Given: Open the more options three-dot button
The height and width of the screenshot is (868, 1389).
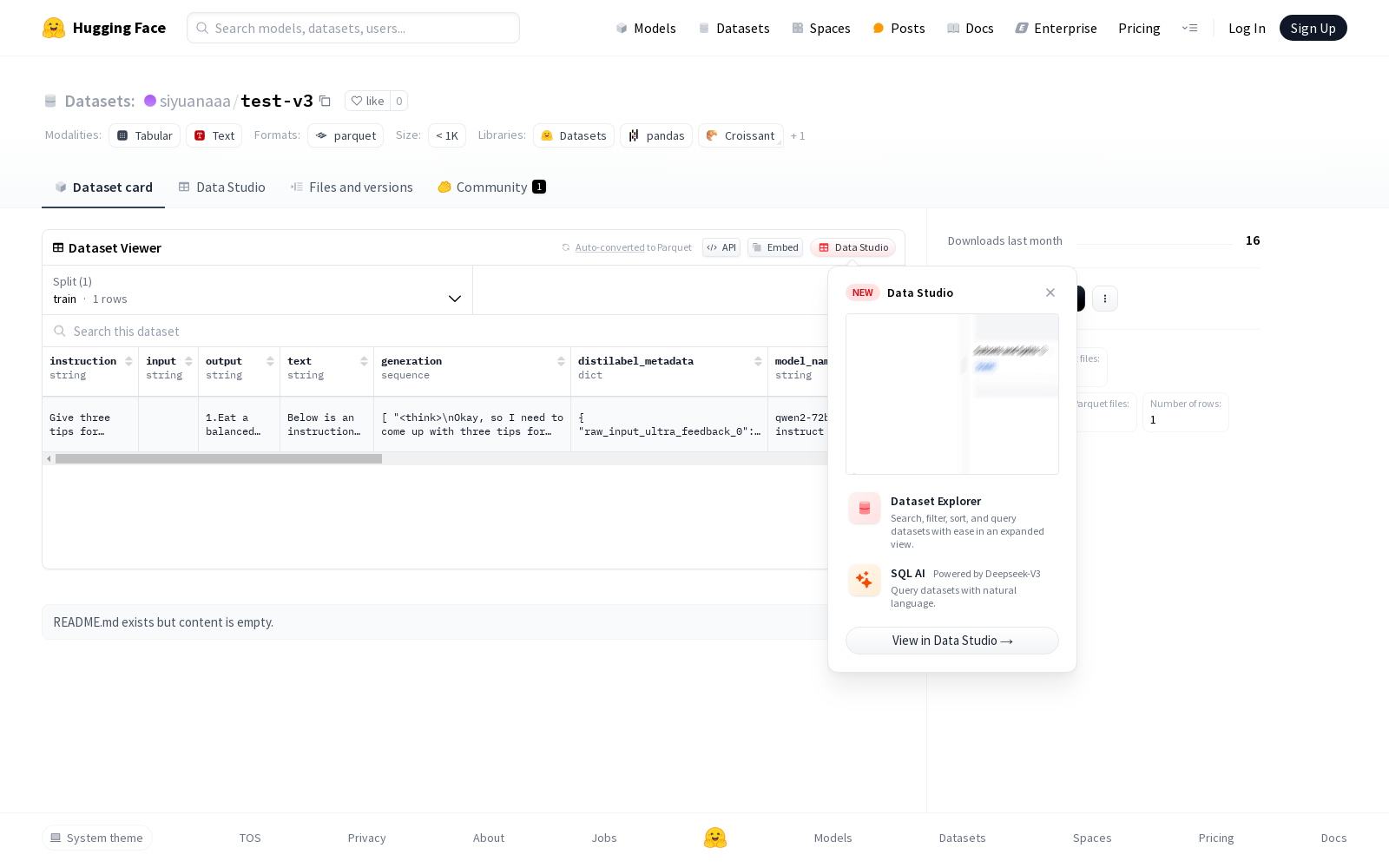Looking at the screenshot, I should pos(1104,299).
